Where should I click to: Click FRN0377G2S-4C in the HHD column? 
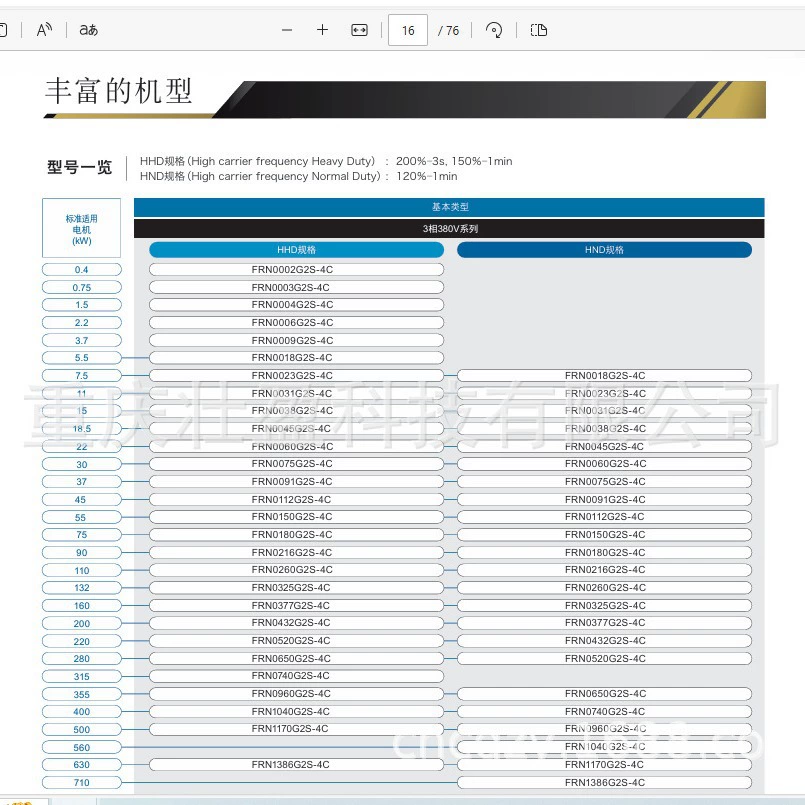(296, 606)
